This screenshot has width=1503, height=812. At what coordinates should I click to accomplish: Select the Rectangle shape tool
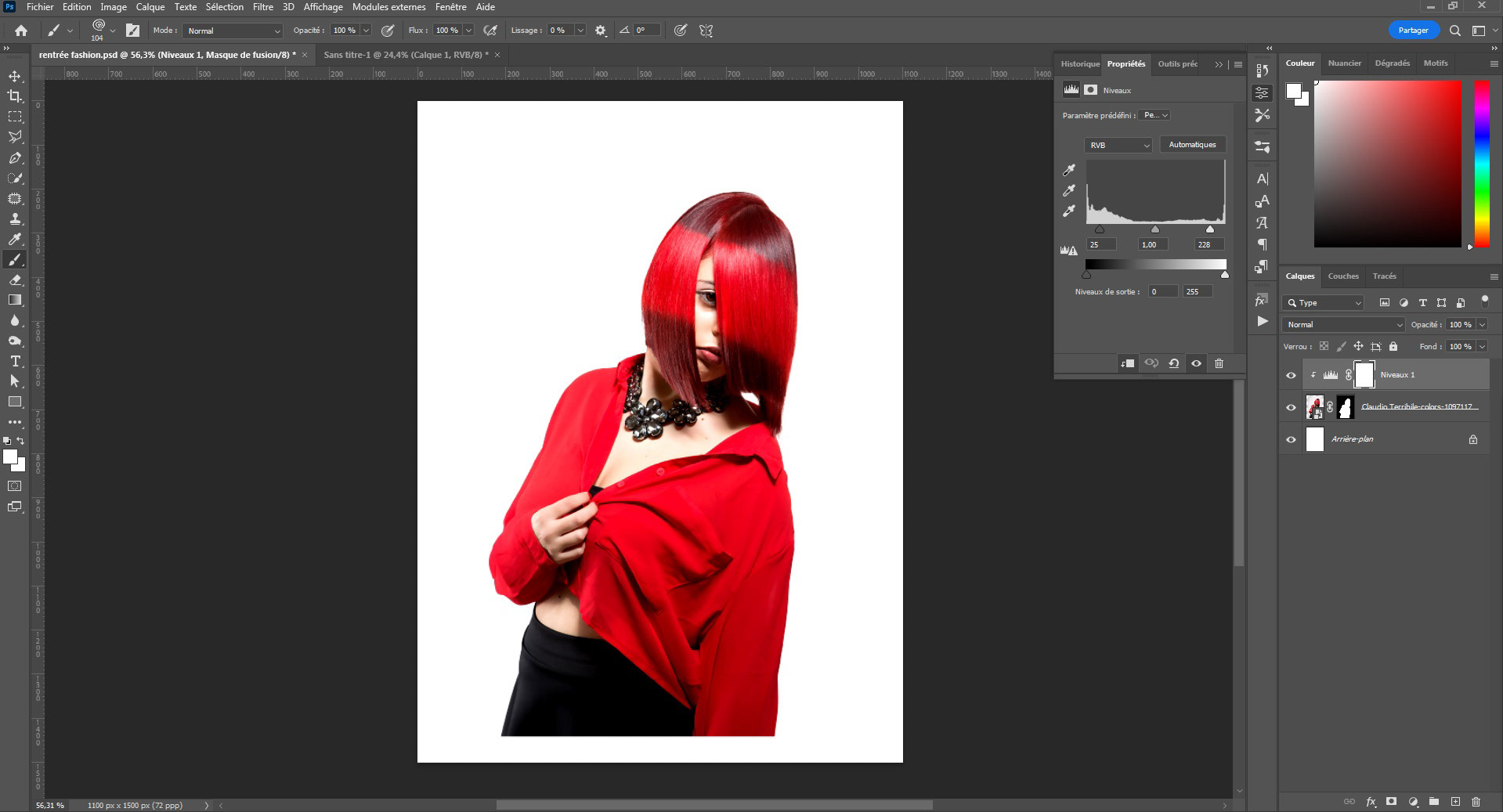click(x=15, y=402)
